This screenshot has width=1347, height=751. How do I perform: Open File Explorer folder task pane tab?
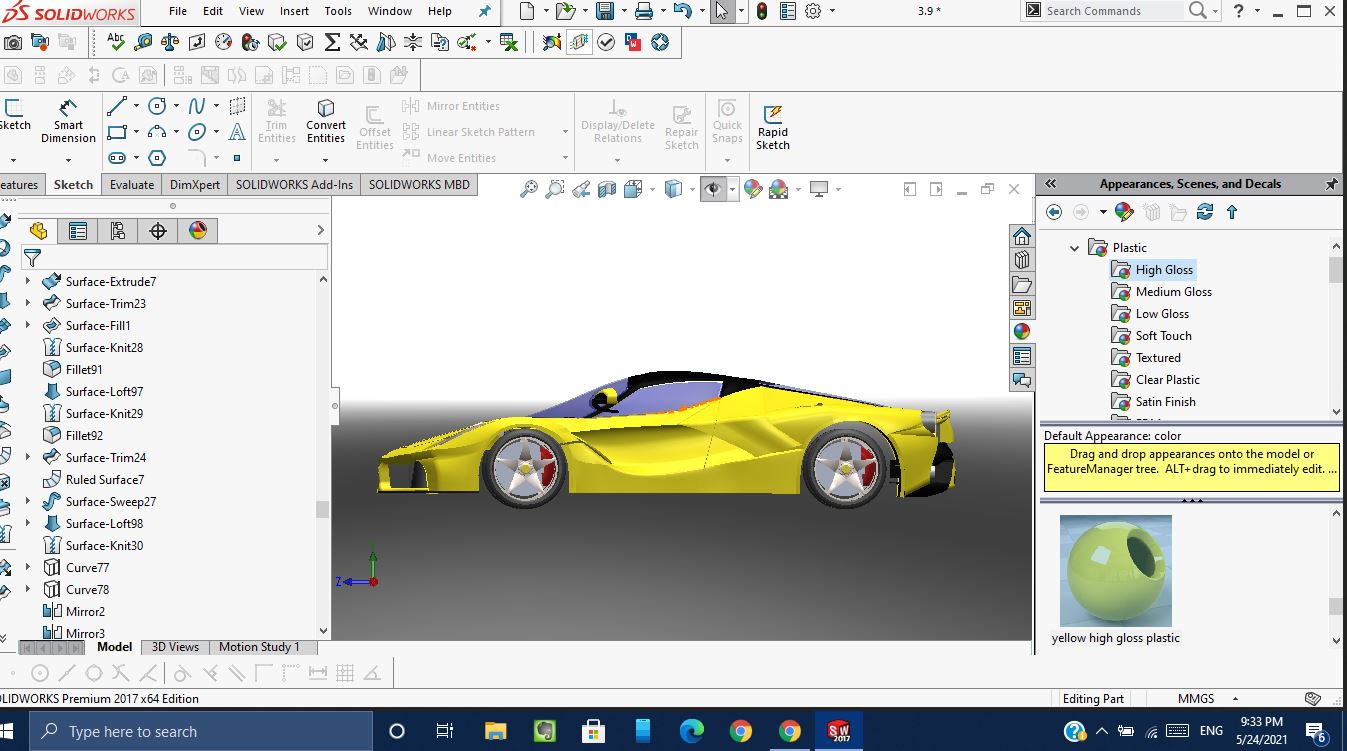pos(1021,284)
